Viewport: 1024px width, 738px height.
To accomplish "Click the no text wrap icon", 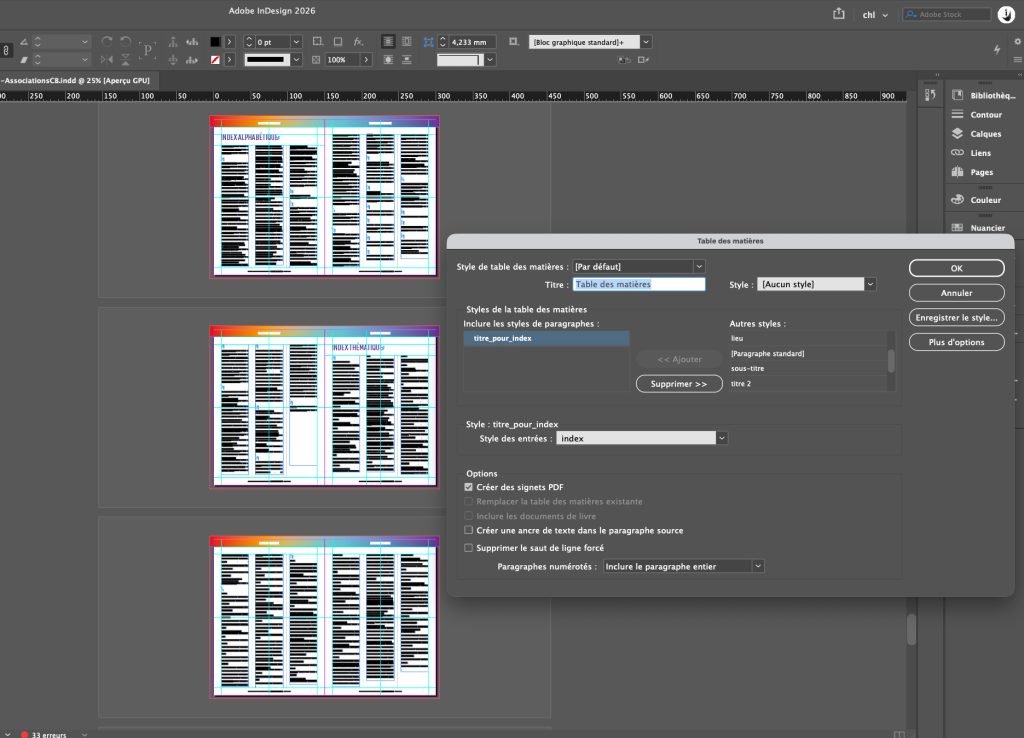I will (388, 41).
